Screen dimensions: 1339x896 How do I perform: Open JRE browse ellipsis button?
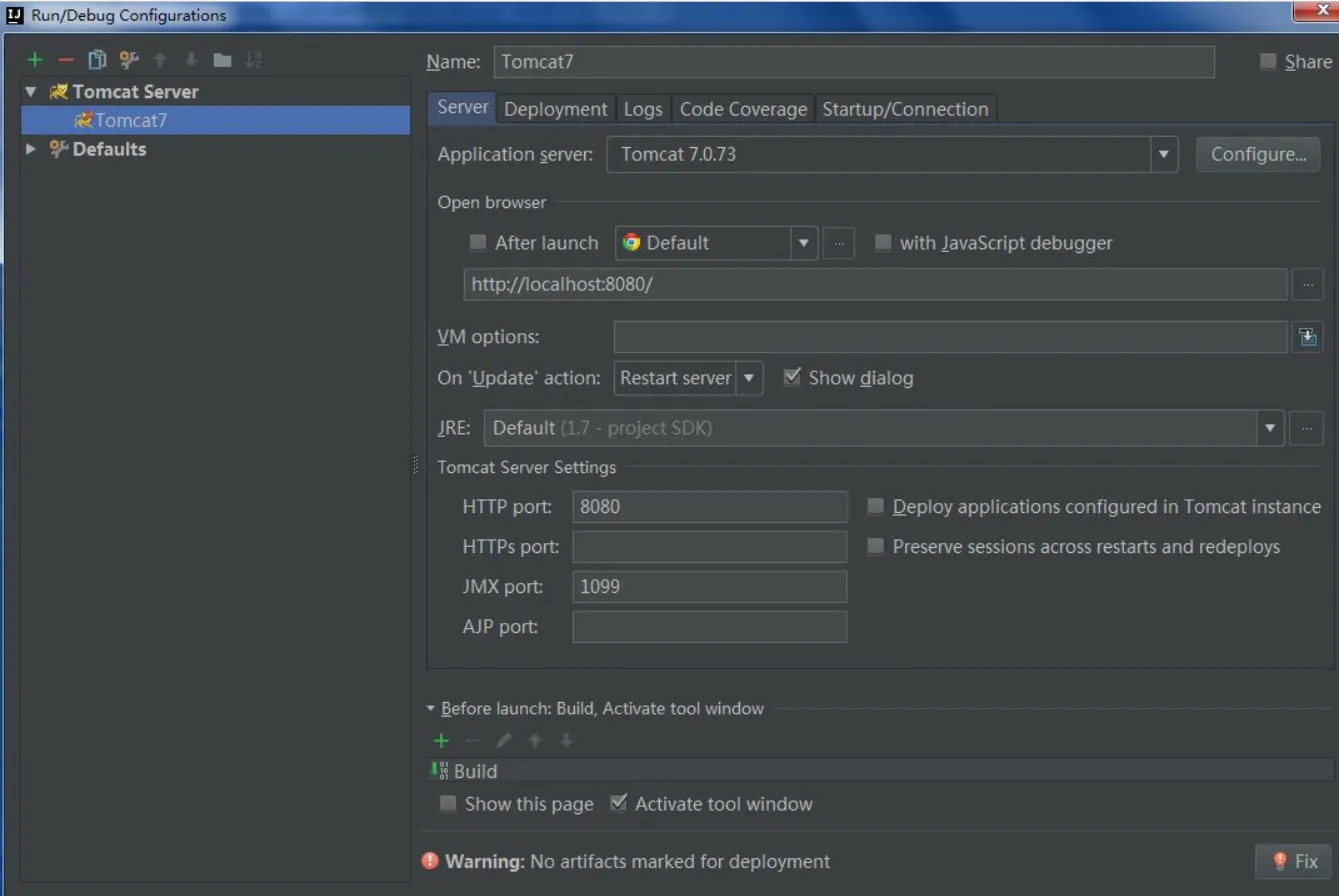[x=1306, y=428]
